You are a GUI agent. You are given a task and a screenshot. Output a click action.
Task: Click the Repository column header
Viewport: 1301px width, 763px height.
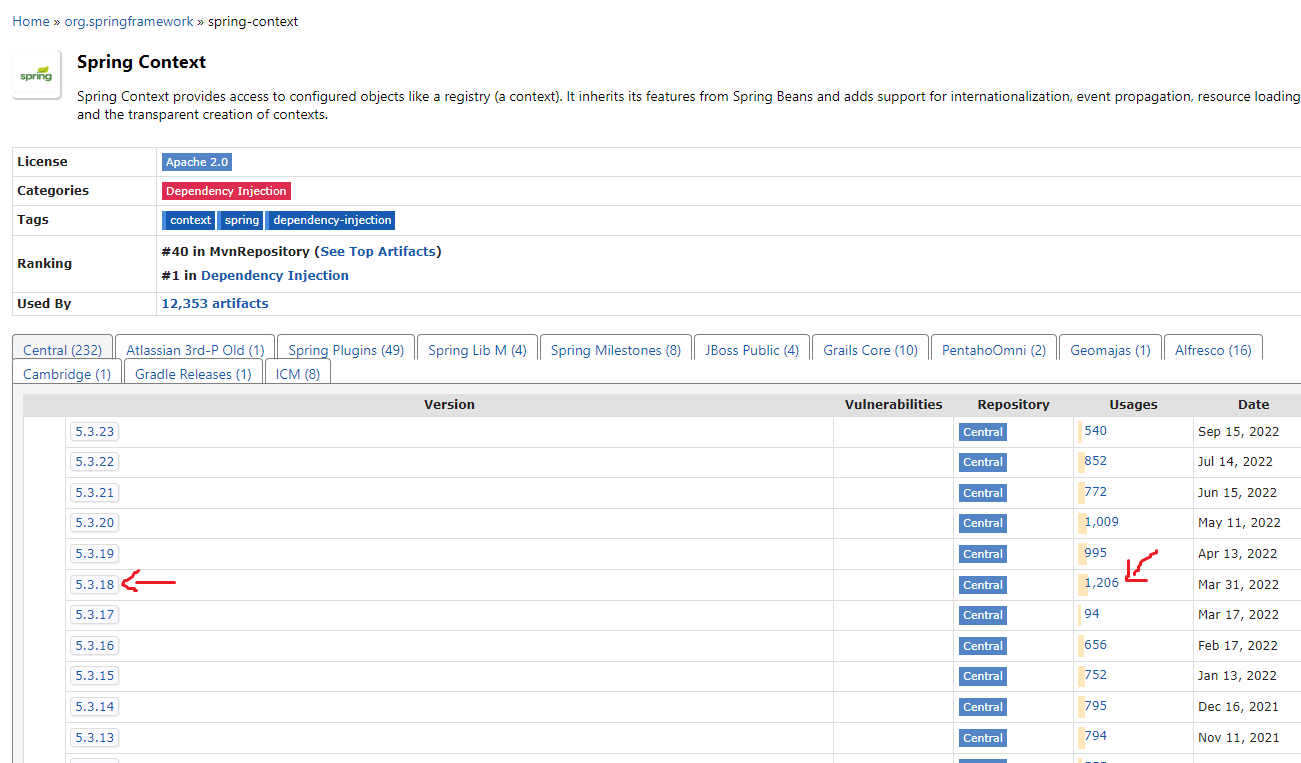[x=1013, y=405]
